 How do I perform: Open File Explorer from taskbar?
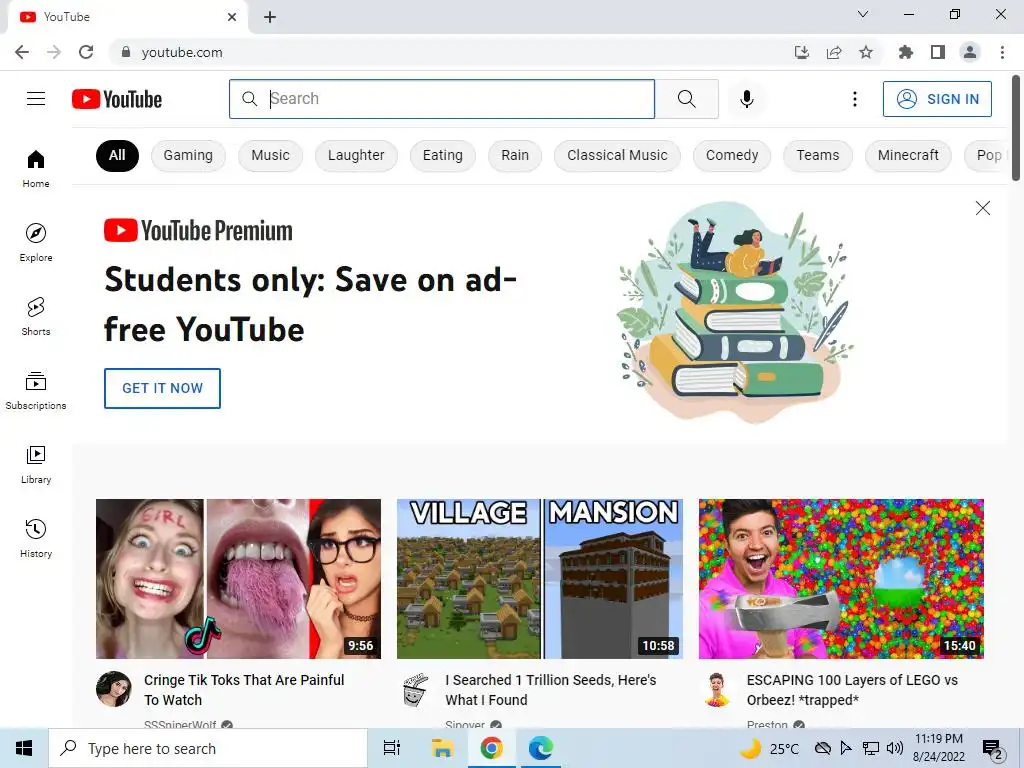pyautogui.click(x=442, y=748)
